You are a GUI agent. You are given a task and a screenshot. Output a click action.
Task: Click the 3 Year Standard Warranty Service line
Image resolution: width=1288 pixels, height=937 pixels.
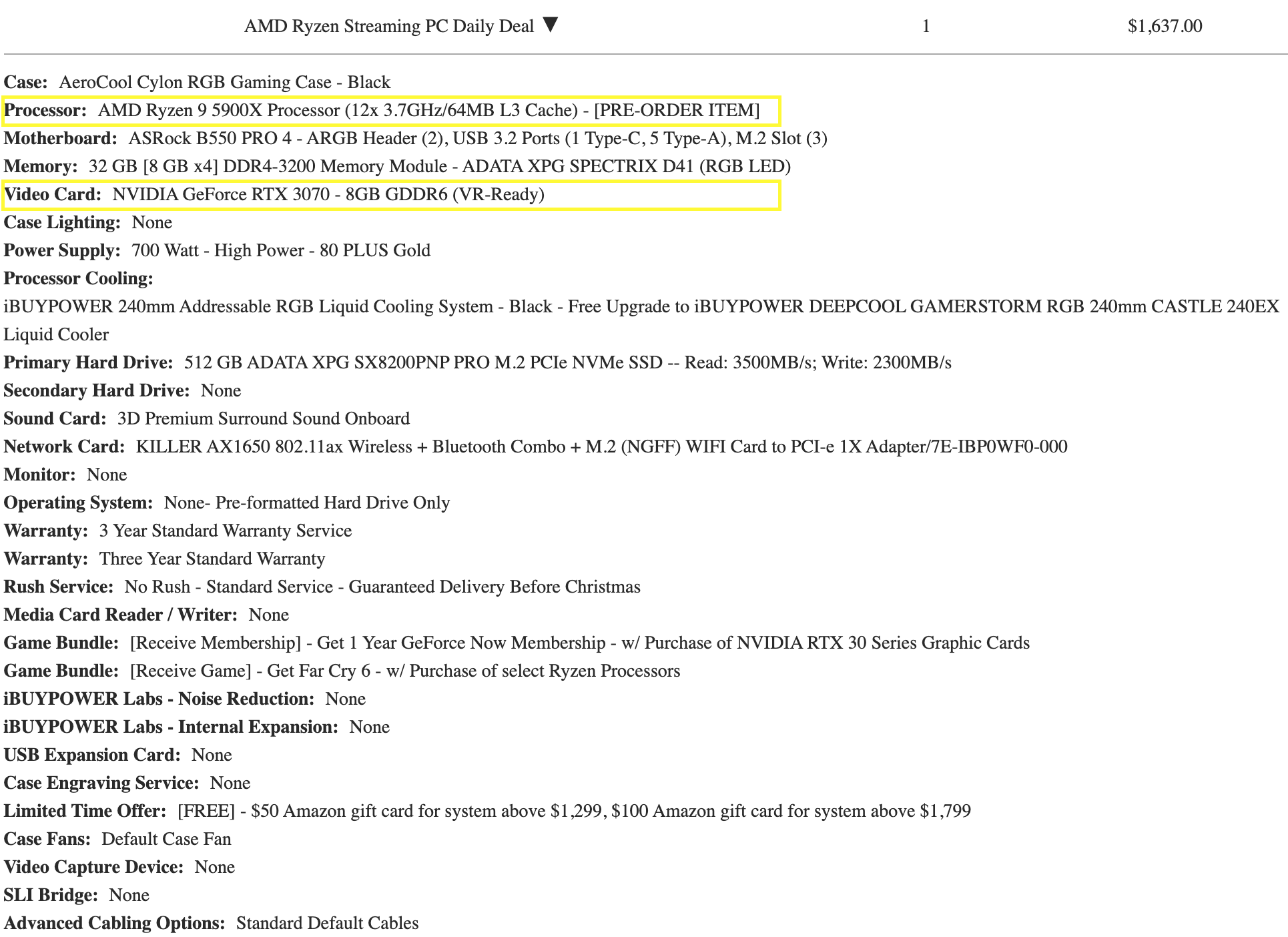tap(178, 531)
